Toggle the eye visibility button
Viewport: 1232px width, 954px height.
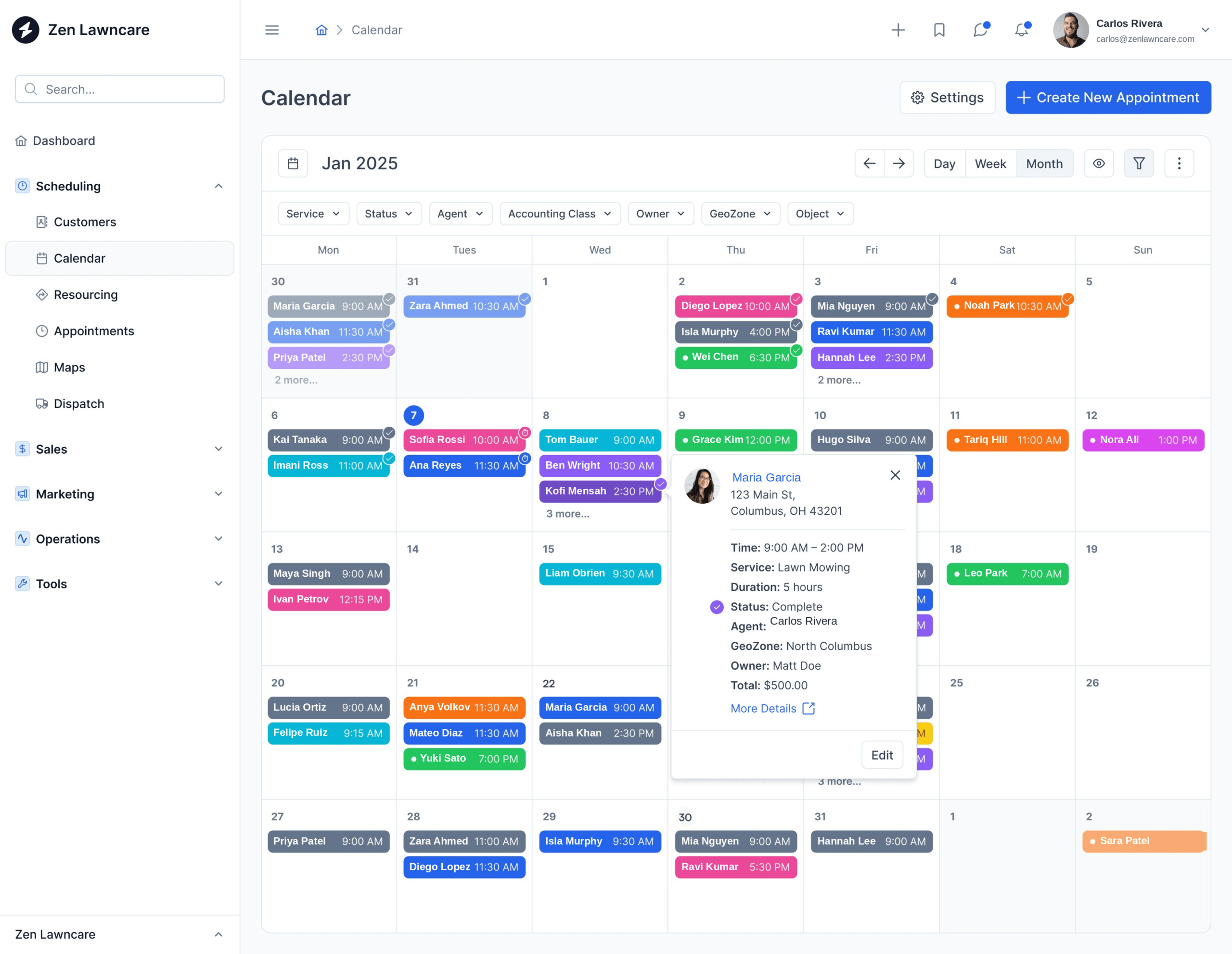pos(1098,164)
